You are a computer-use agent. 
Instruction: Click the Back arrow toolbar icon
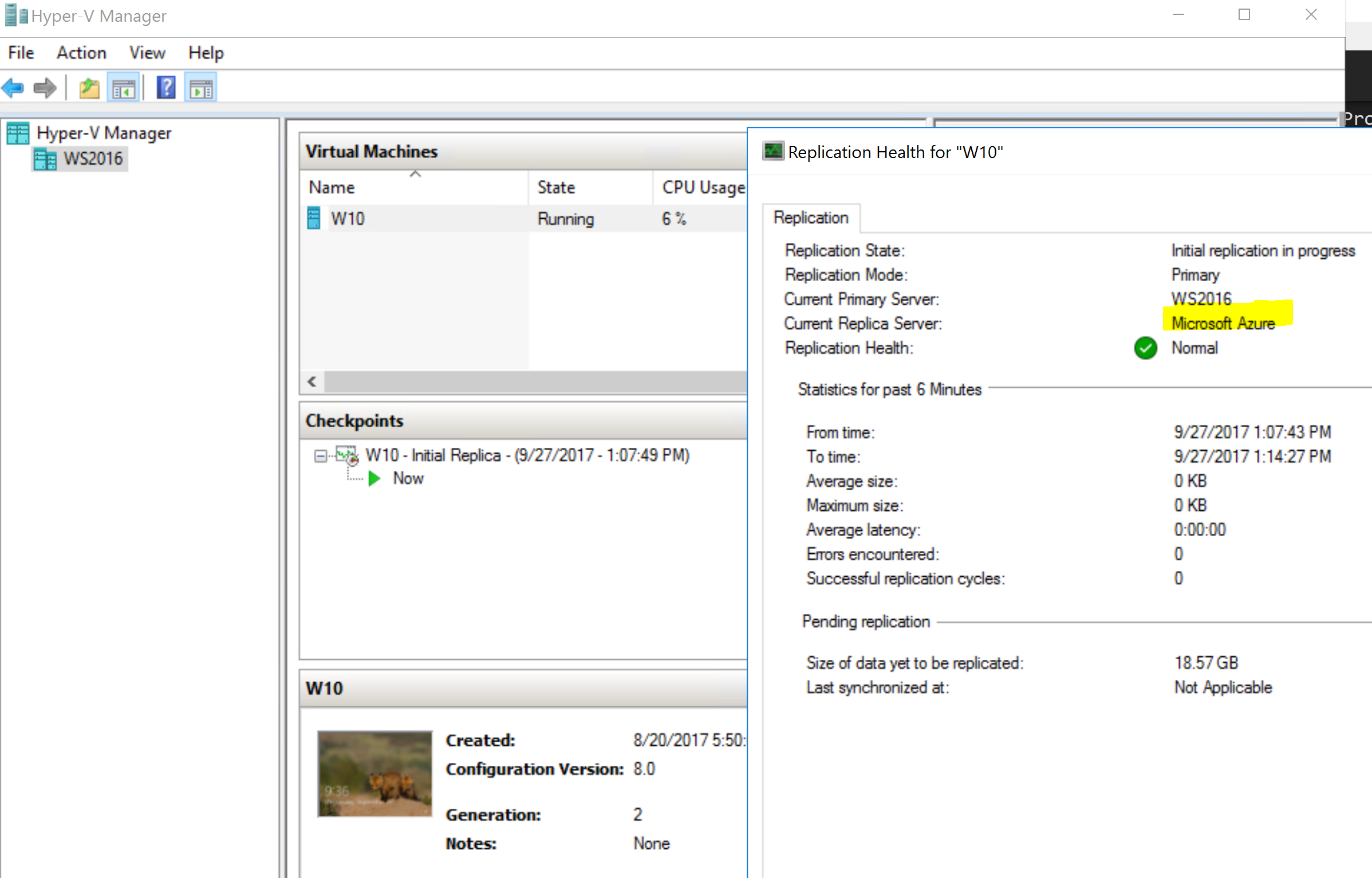tap(13, 88)
